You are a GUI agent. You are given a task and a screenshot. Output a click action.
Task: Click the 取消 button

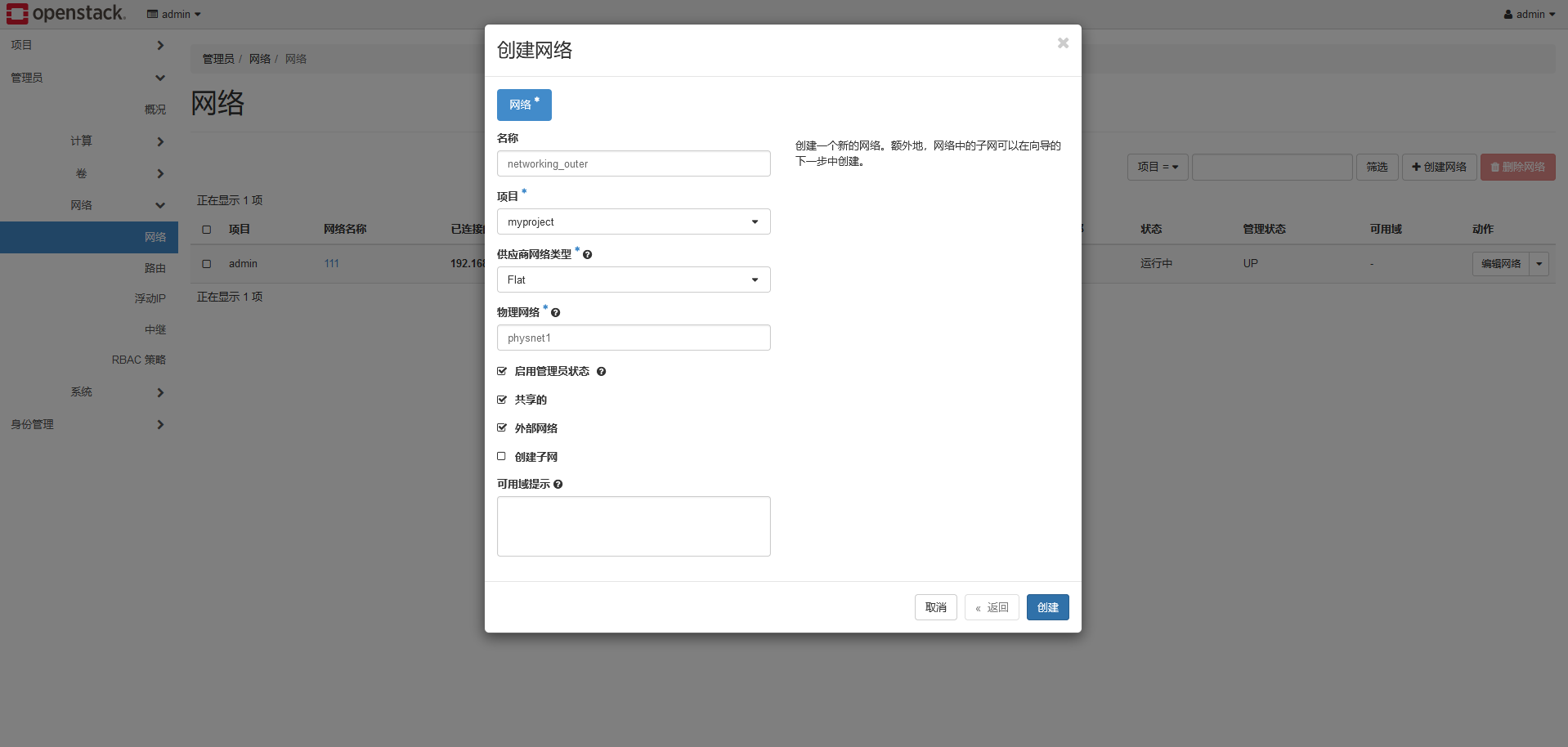[x=935, y=607]
